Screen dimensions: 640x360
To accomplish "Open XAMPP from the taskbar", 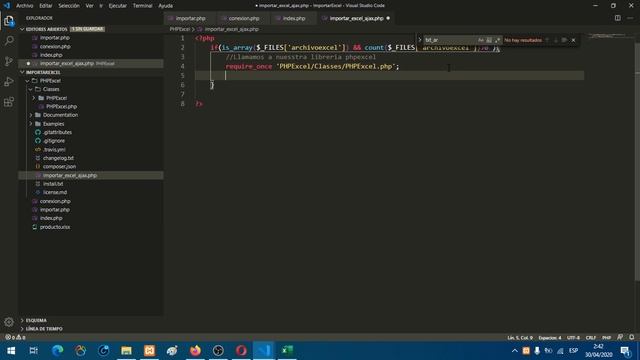I will [x=149, y=351].
